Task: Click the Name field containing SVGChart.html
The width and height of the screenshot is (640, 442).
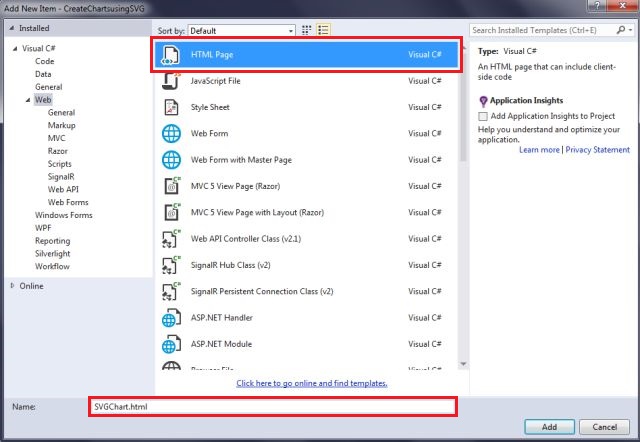Action: click(273, 406)
